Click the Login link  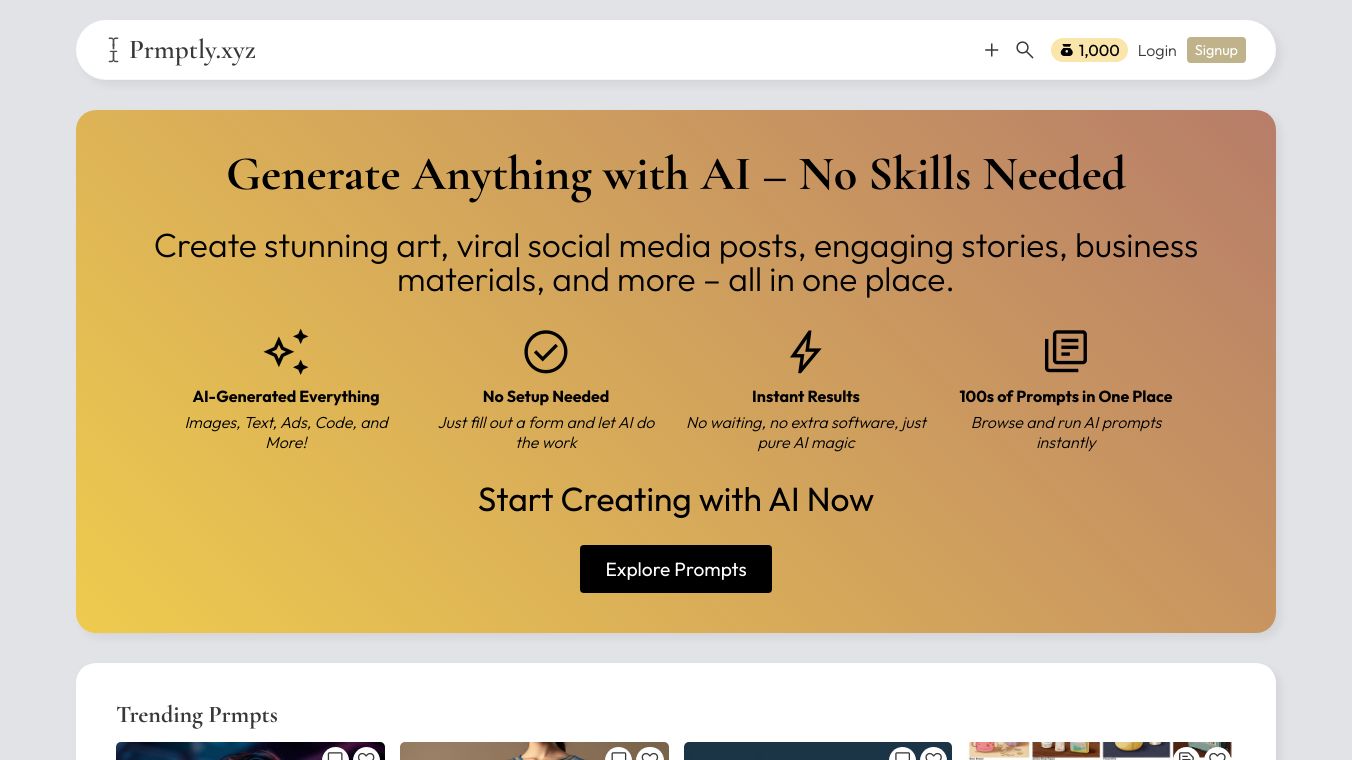(1157, 51)
